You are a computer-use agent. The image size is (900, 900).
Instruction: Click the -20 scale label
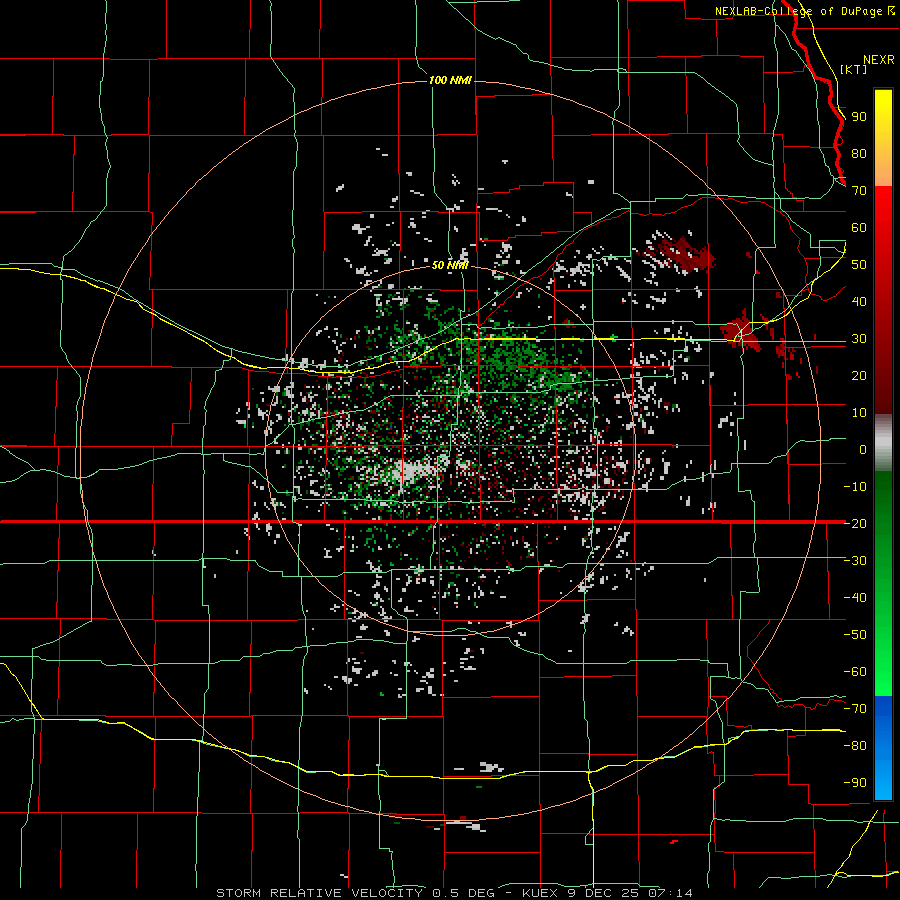pos(855,523)
